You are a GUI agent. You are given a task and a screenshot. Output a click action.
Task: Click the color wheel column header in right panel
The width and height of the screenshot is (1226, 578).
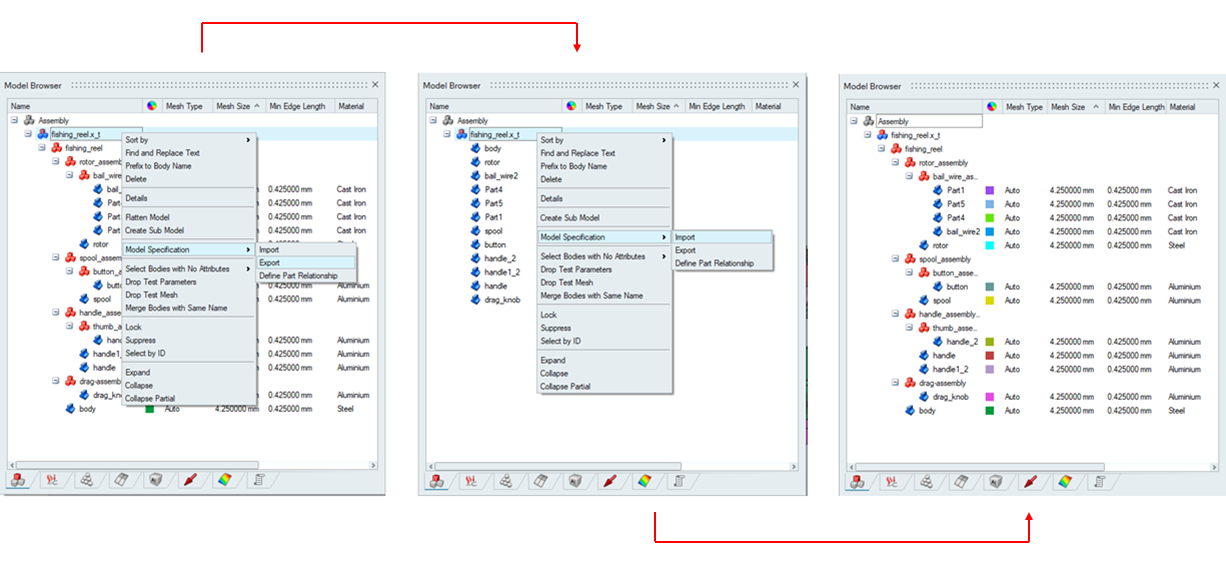click(x=991, y=107)
